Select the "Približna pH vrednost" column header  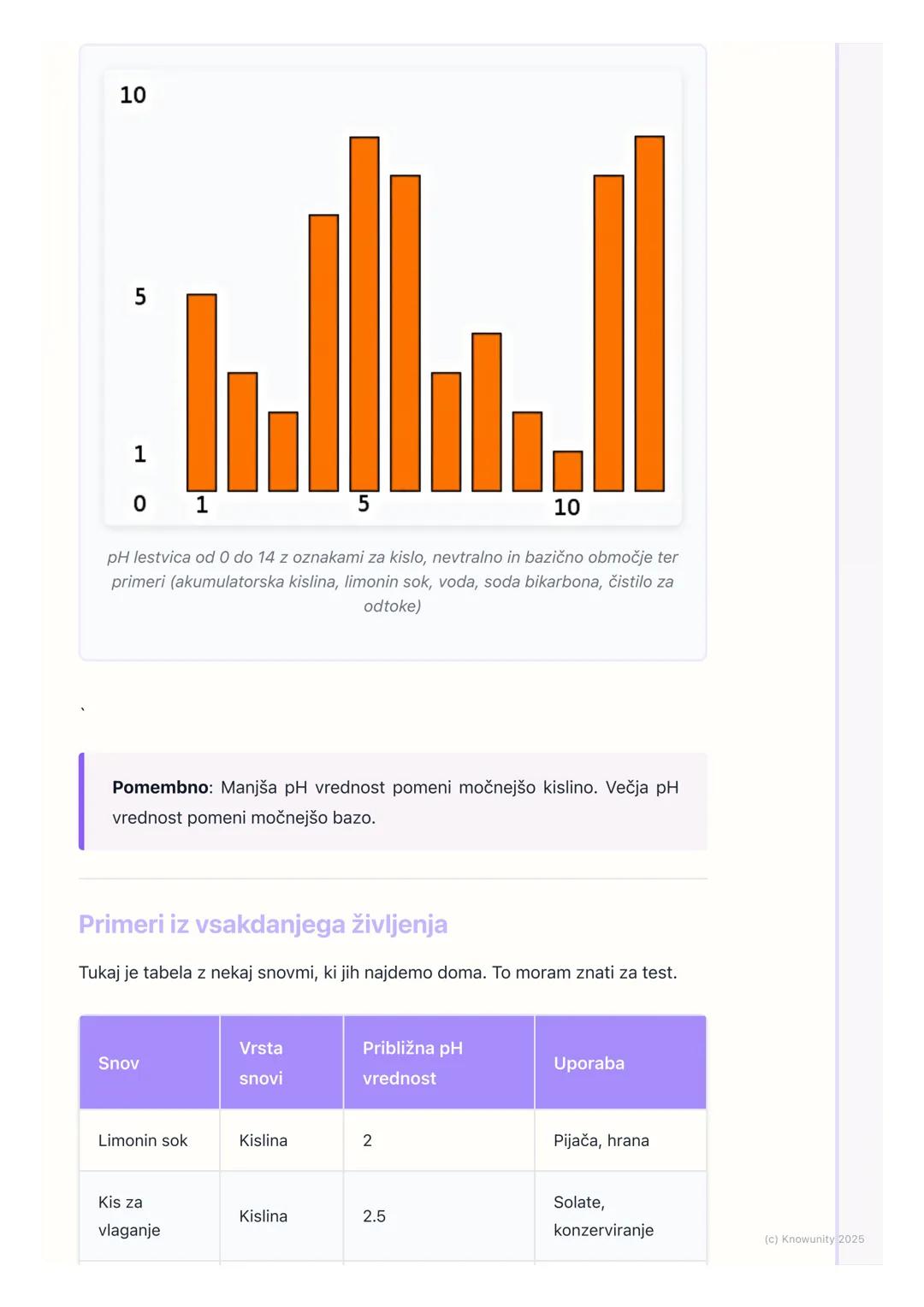(412, 1063)
